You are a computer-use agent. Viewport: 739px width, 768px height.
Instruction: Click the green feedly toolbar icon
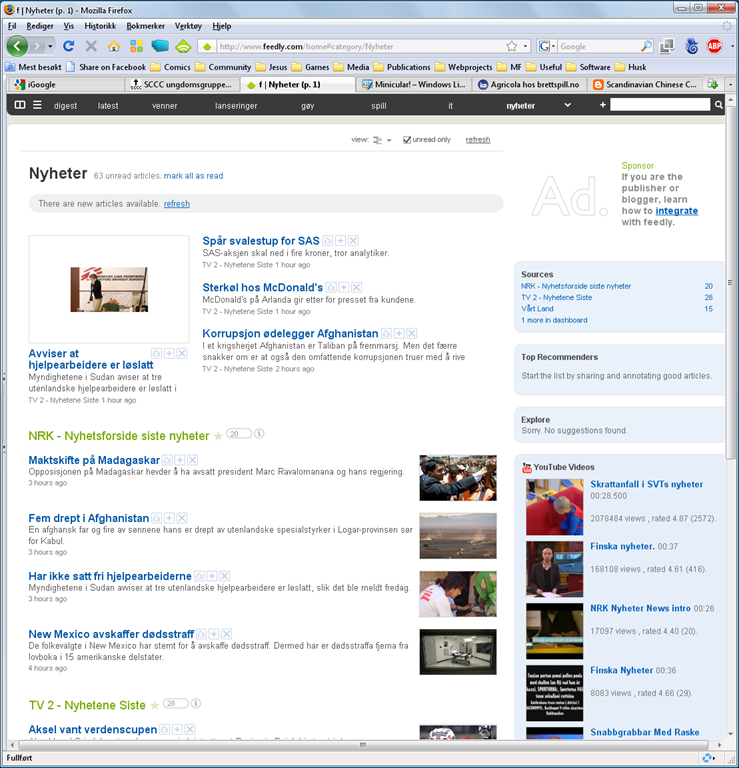click(x=183, y=46)
